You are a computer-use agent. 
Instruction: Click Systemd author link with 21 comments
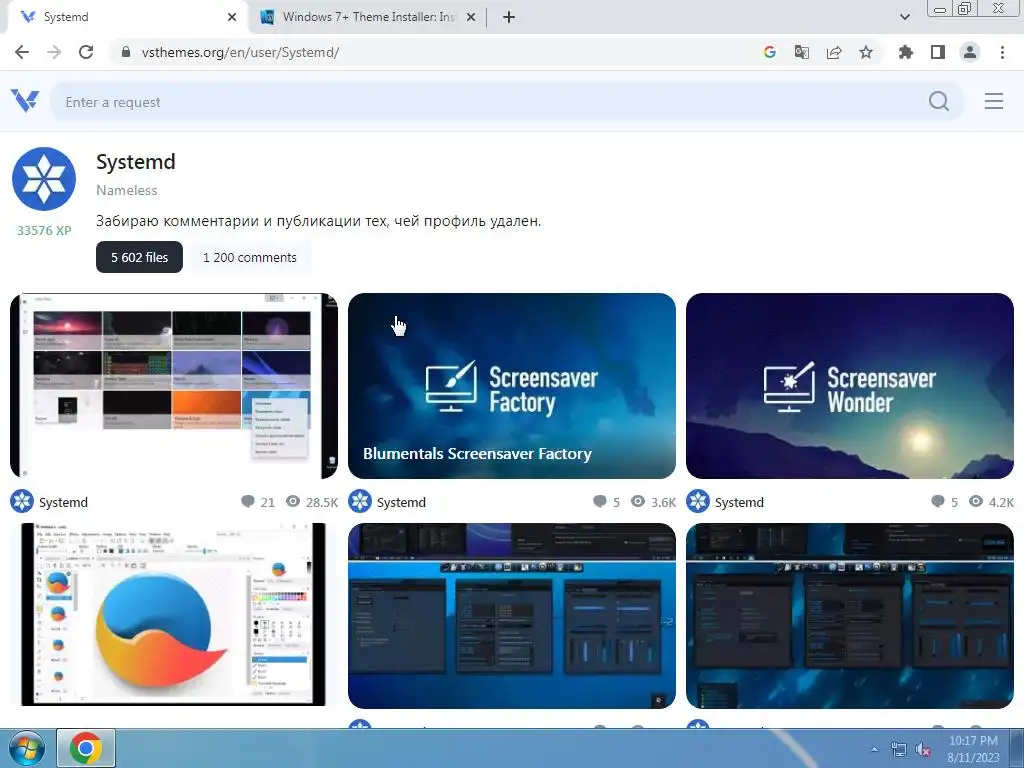(63, 502)
